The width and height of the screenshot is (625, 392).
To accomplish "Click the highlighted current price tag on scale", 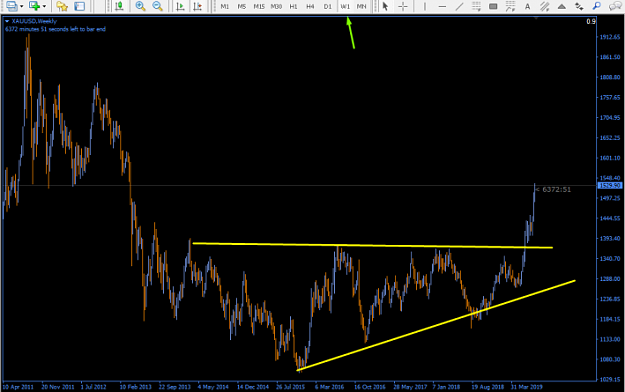I will click(610, 186).
